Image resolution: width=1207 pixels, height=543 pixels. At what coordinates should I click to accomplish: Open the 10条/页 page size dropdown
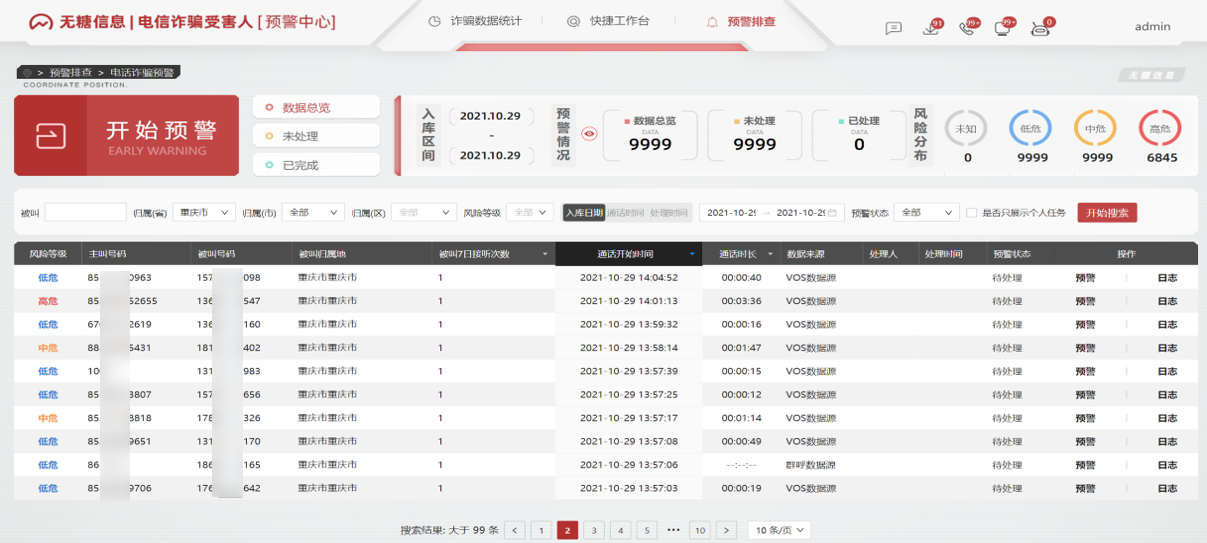[x=779, y=530]
